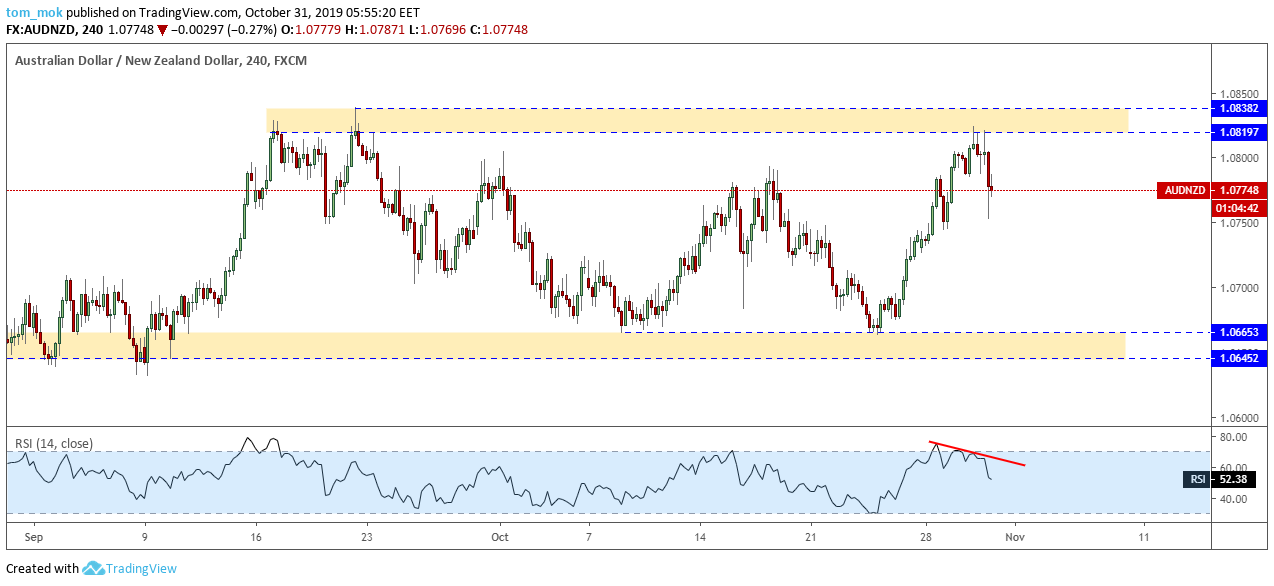
Task: Click the 01:04:42 countdown timer label
Action: coord(1239,208)
